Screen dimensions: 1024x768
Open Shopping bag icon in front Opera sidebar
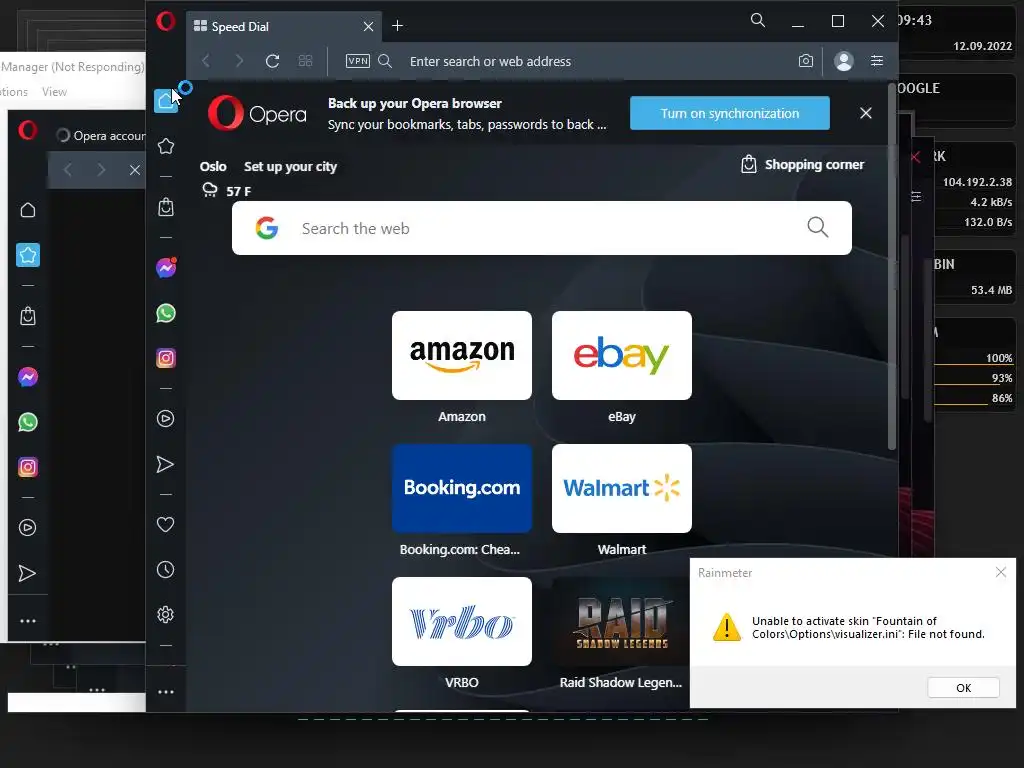pyautogui.click(x=166, y=207)
